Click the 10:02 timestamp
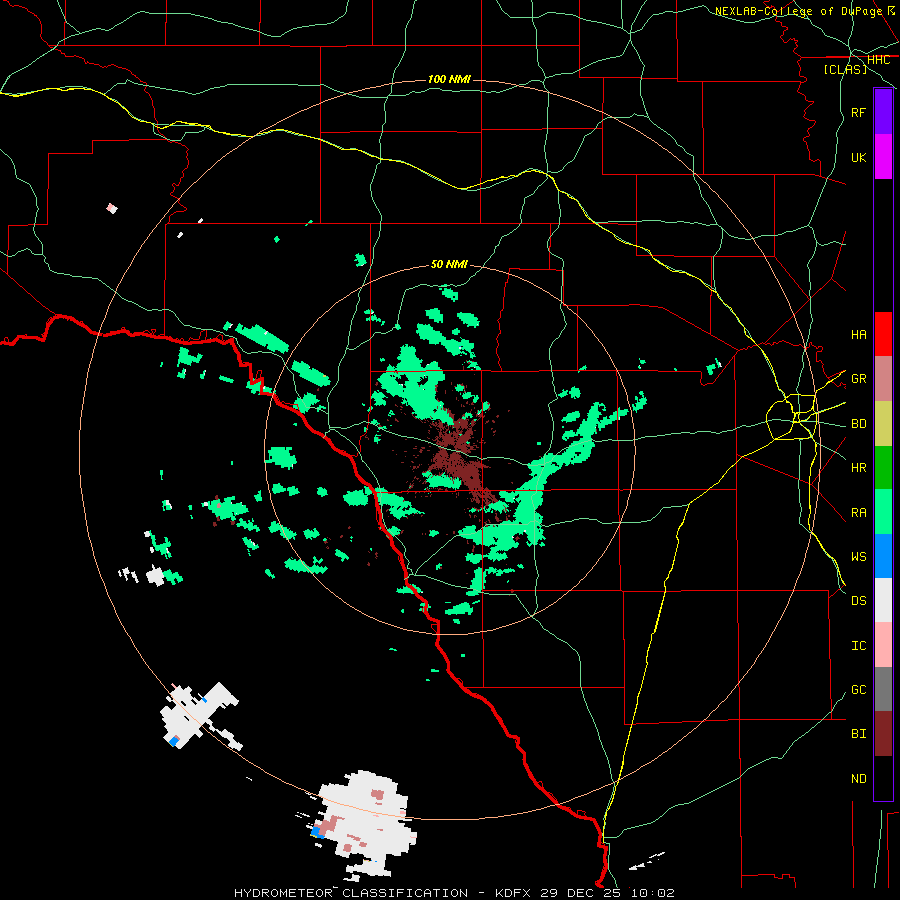The image size is (900, 900). pyautogui.click(x=653, y=893)
